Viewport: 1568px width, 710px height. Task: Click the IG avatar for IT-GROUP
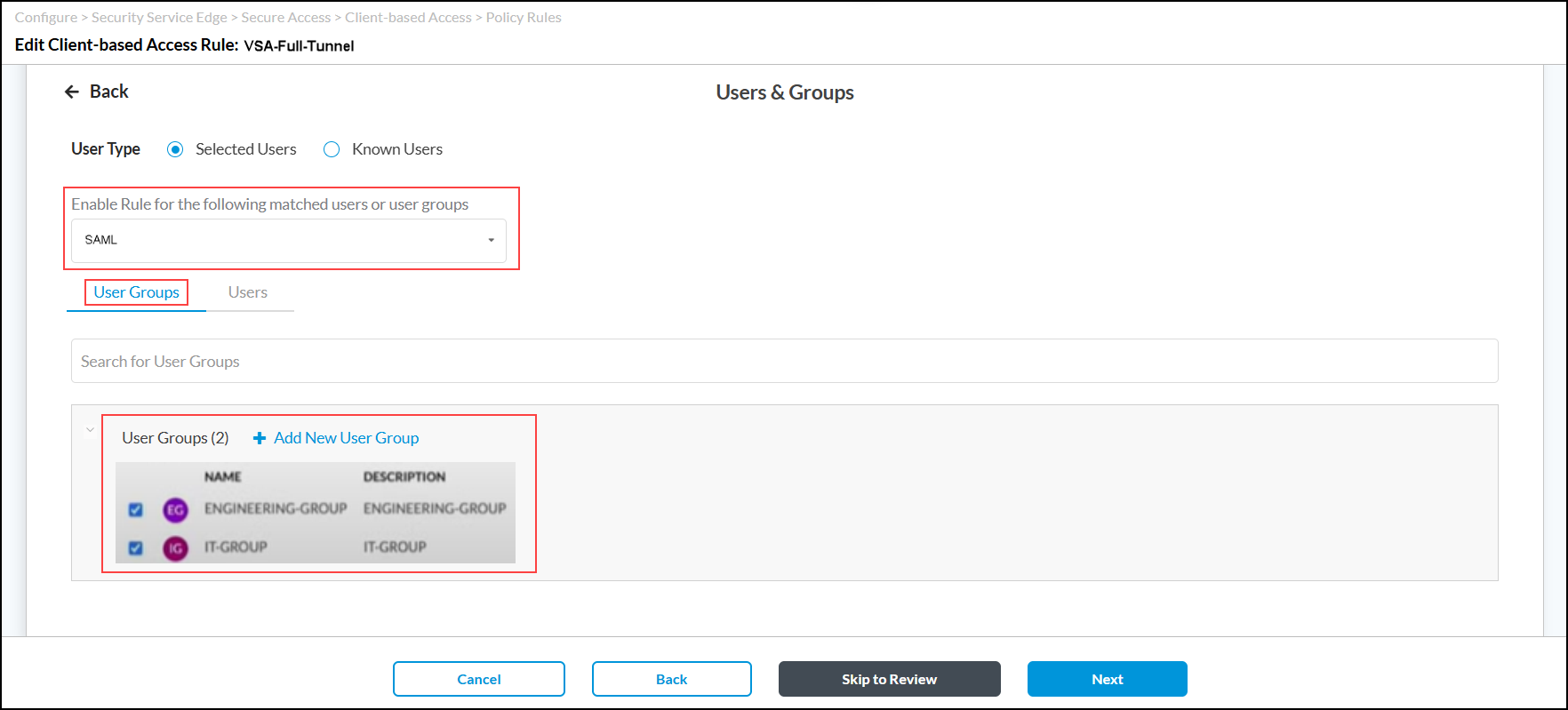(175, 548)
